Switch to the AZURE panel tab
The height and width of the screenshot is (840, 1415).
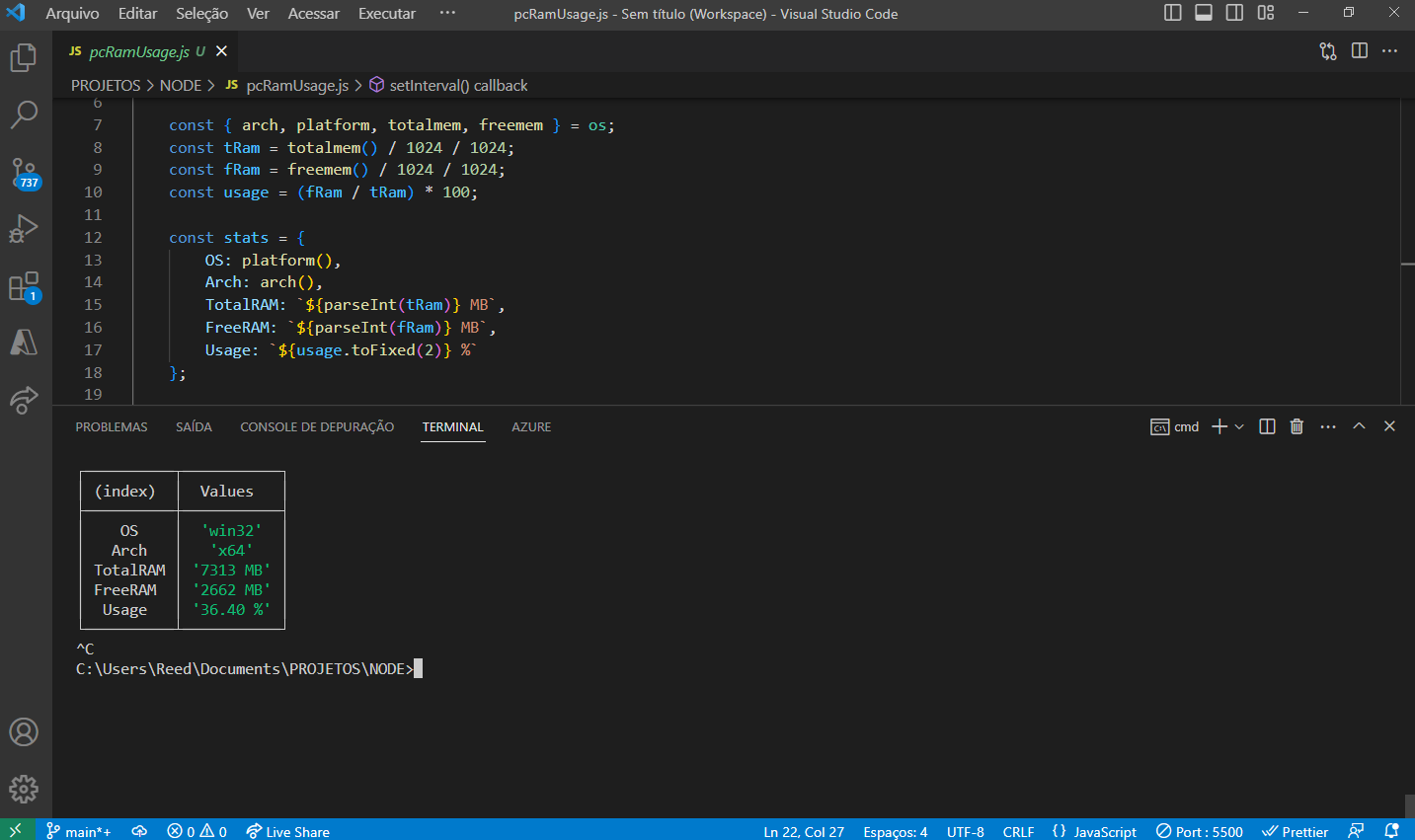531,426
